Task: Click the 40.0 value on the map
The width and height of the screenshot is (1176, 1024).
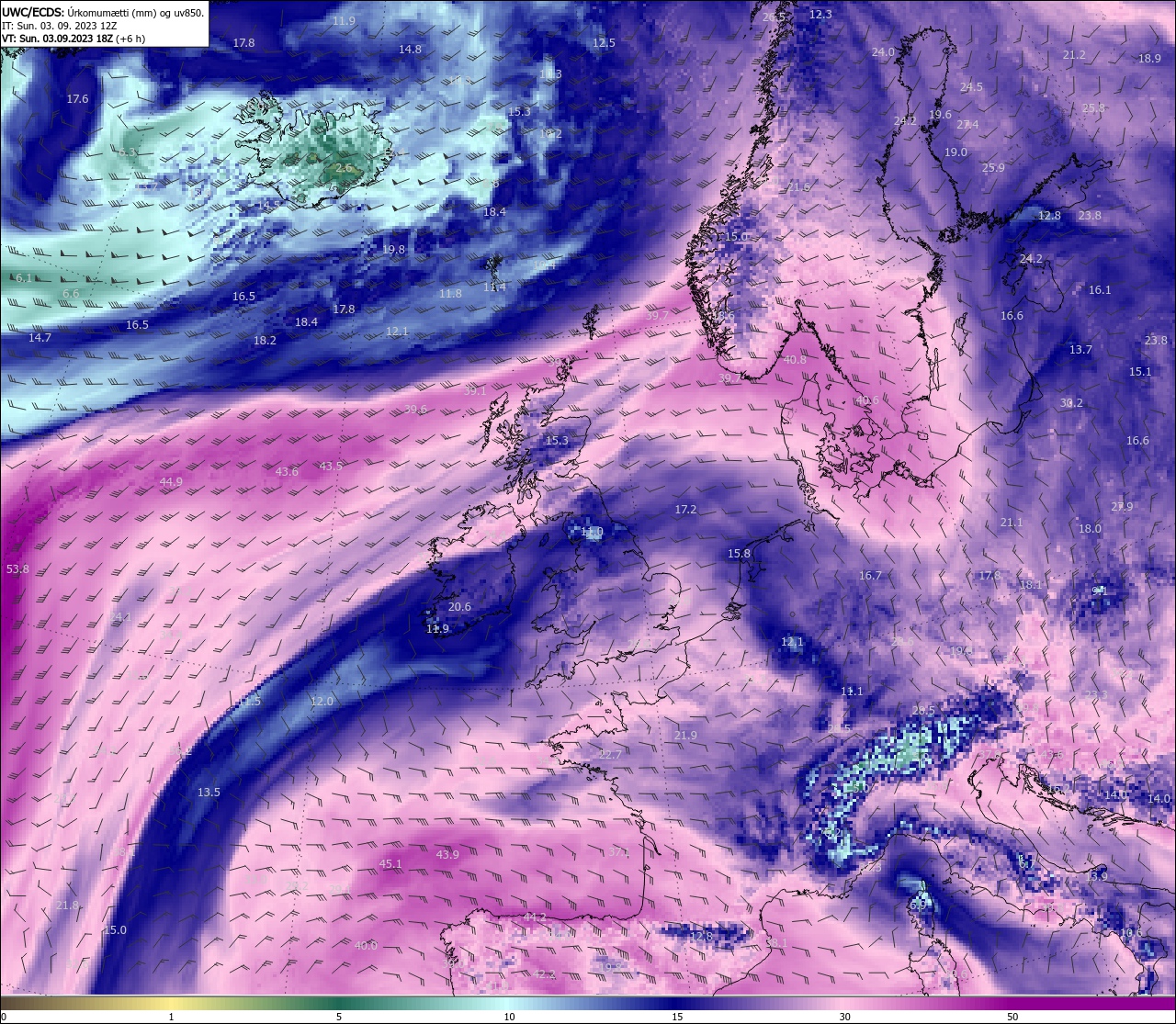Action: (366, 946)
